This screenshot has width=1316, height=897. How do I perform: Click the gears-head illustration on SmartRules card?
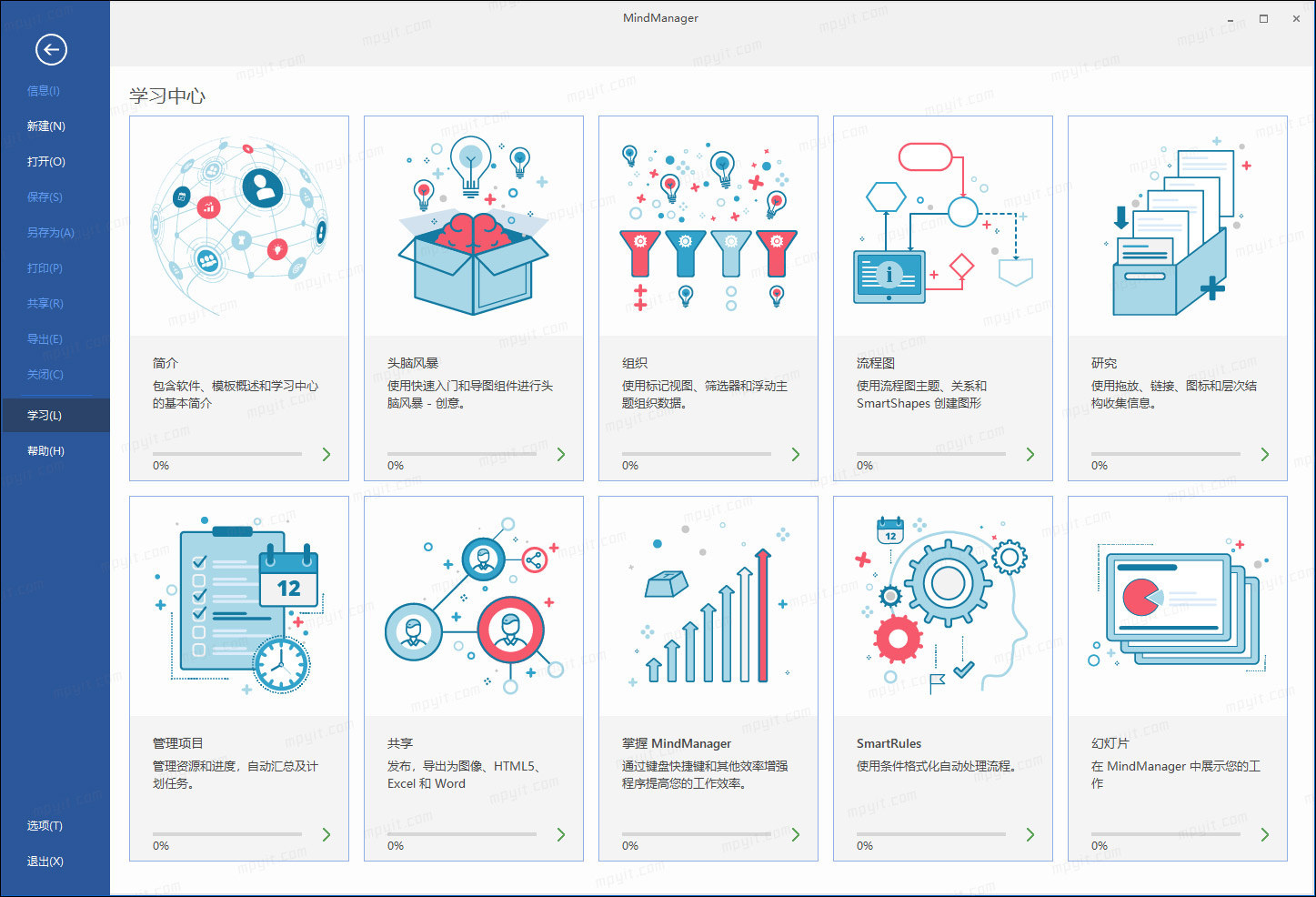(942, 605)
